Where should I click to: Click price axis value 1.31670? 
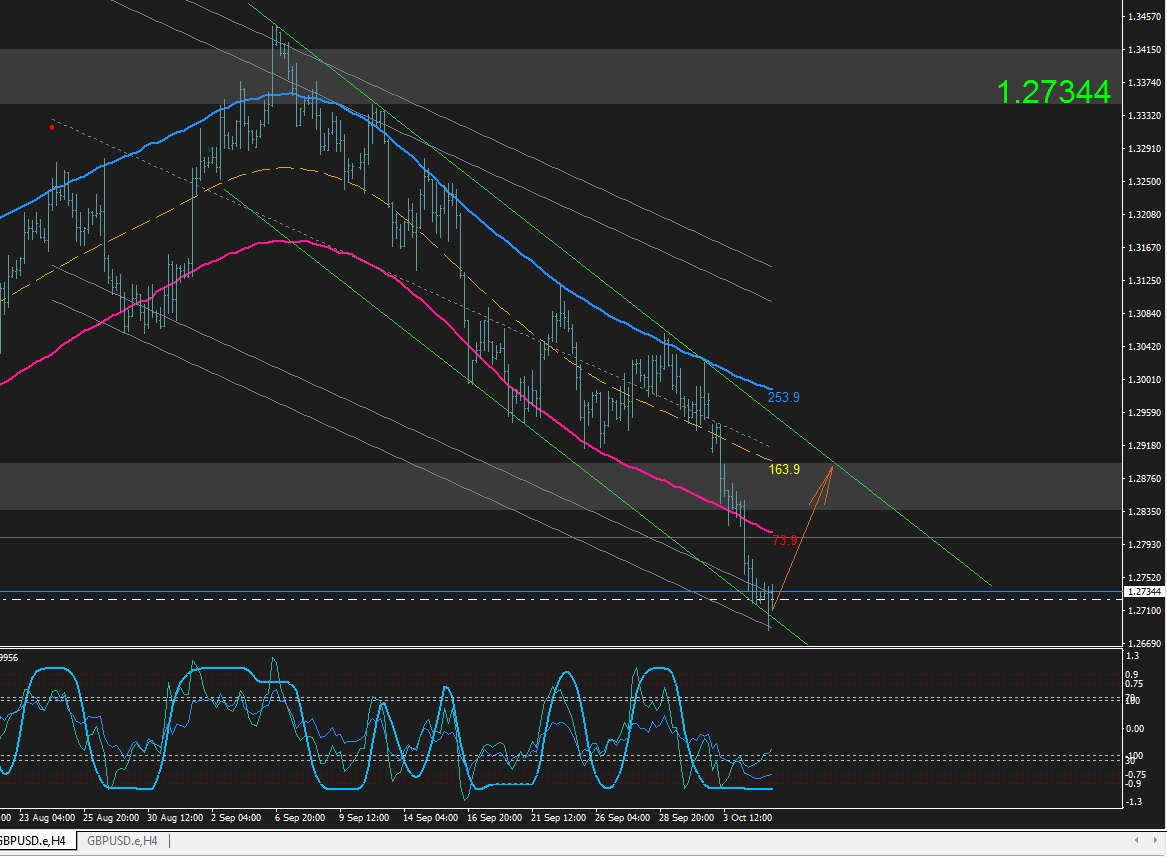pyautogui.click(x=1145, y=248)
